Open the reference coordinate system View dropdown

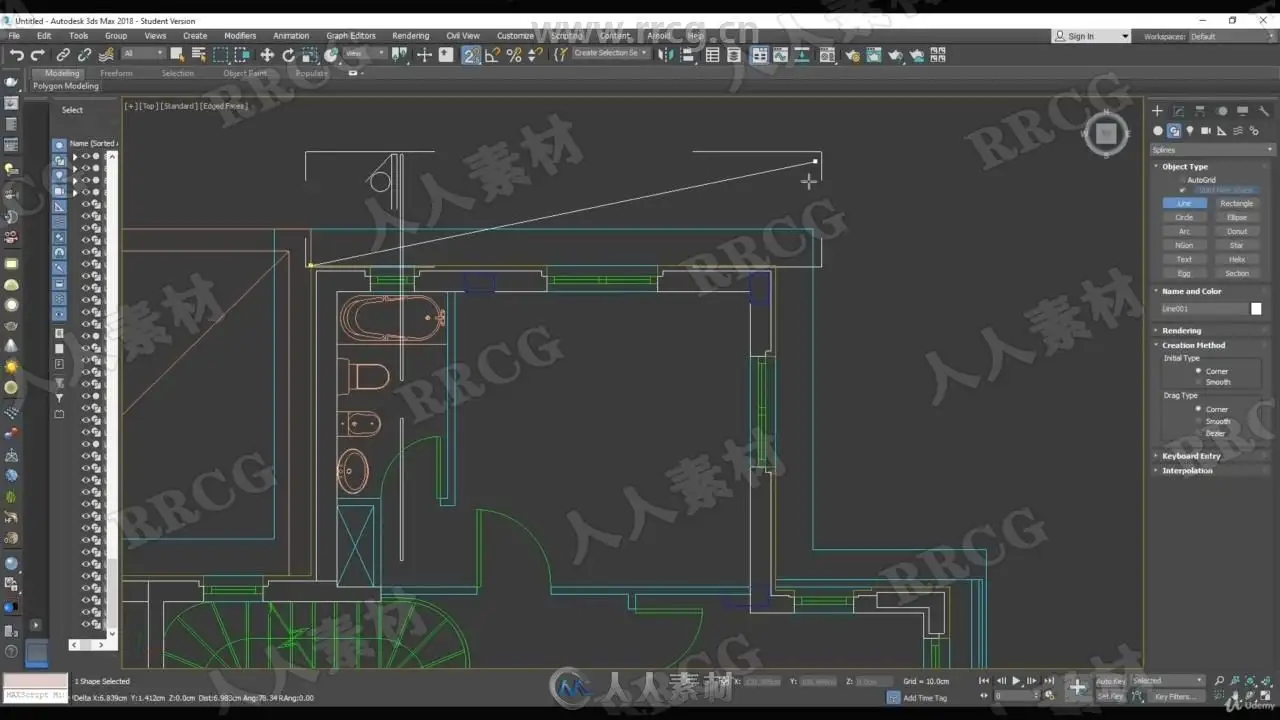point(366,54)
